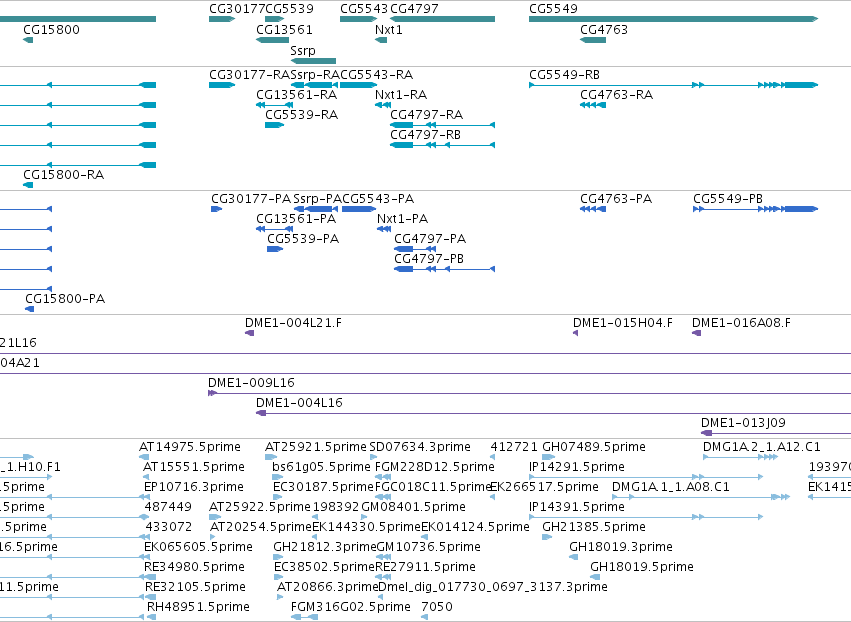Click protein label CG15800-PA
Image resolution: width=851 pixels, height=622 pixels.
tap(65, 299)
